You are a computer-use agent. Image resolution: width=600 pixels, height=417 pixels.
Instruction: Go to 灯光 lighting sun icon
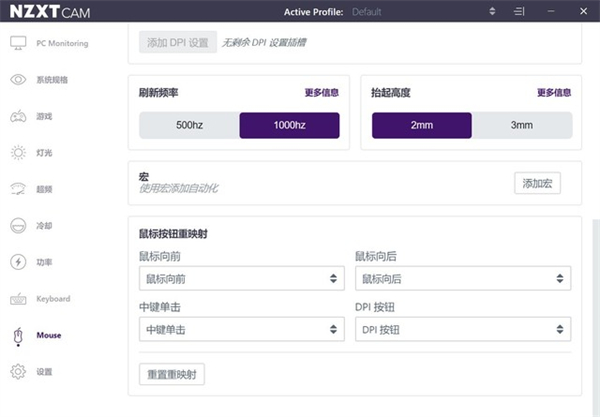point(18,153)
